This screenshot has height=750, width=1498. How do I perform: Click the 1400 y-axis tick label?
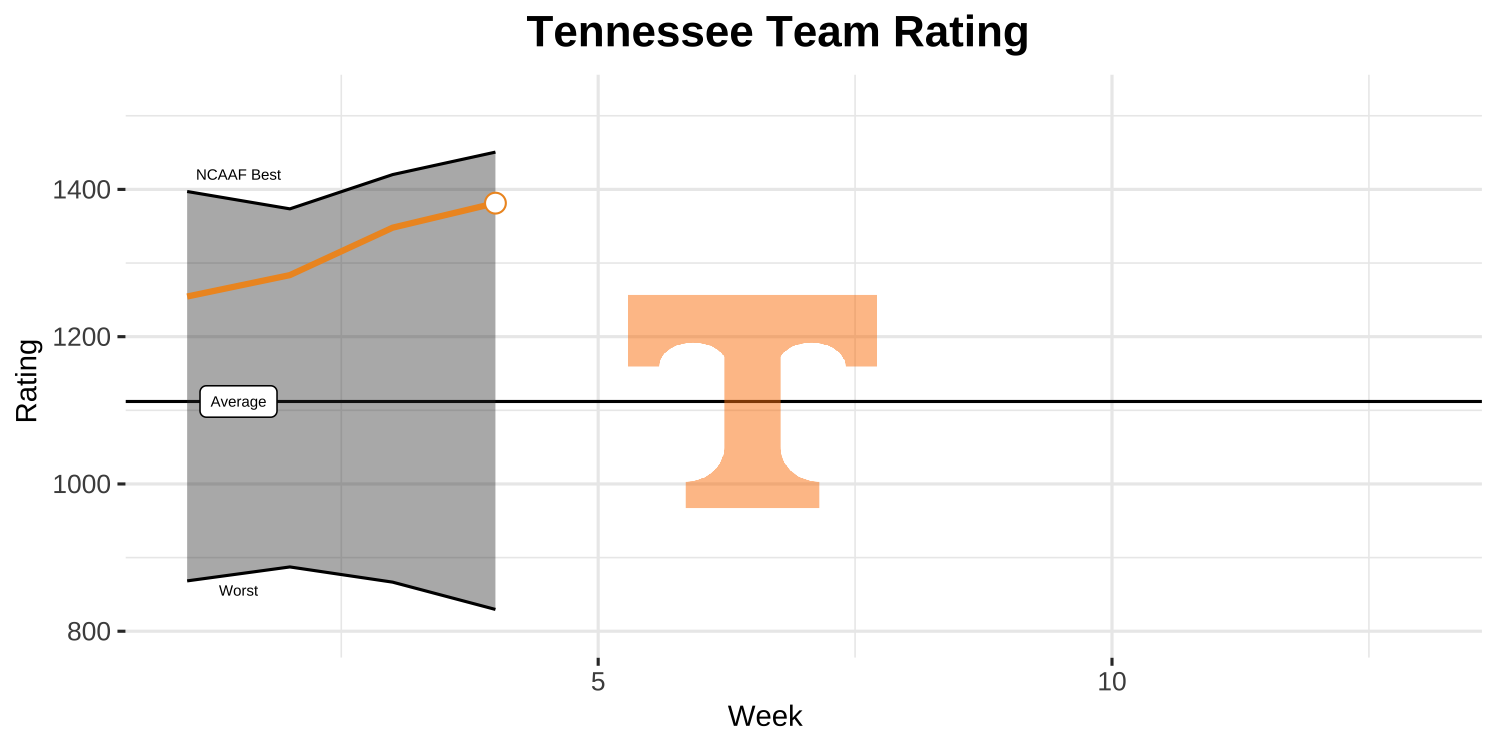coord(81,190)
